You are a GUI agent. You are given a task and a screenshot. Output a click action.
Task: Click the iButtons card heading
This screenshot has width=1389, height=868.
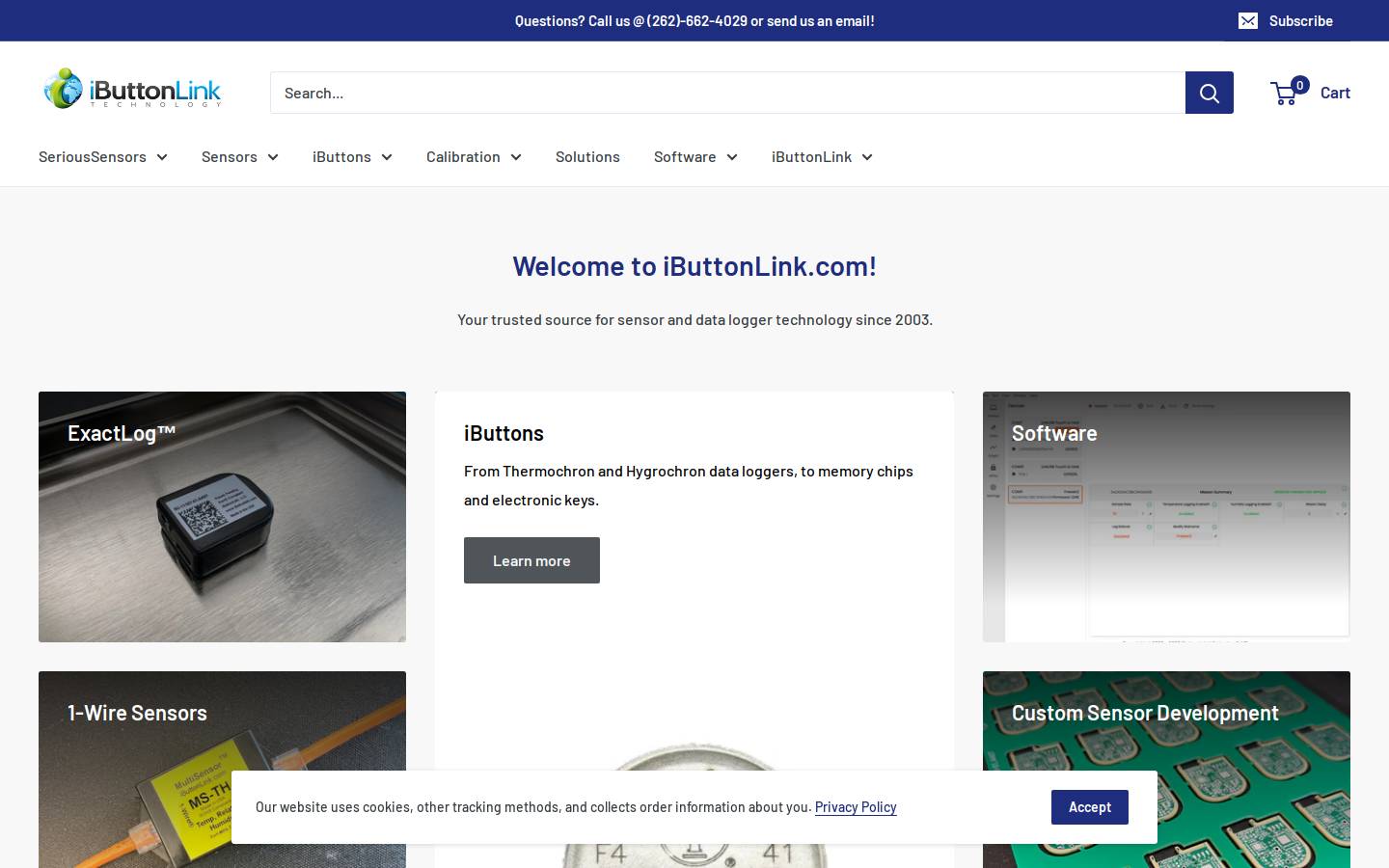click(504, 433)
